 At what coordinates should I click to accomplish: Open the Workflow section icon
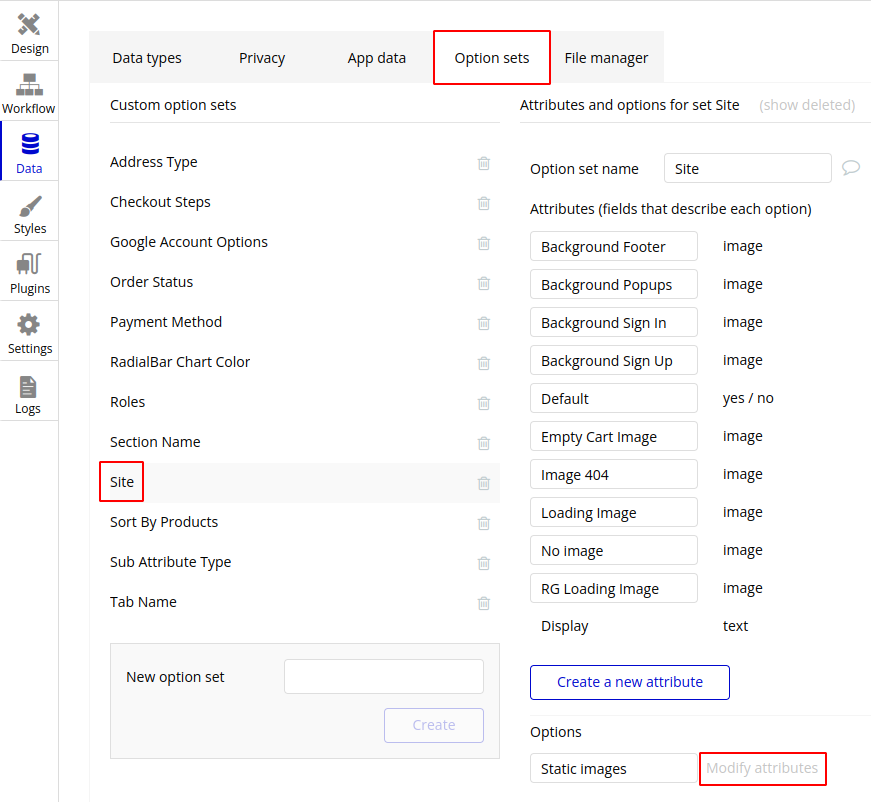click(x=29, y=93)
